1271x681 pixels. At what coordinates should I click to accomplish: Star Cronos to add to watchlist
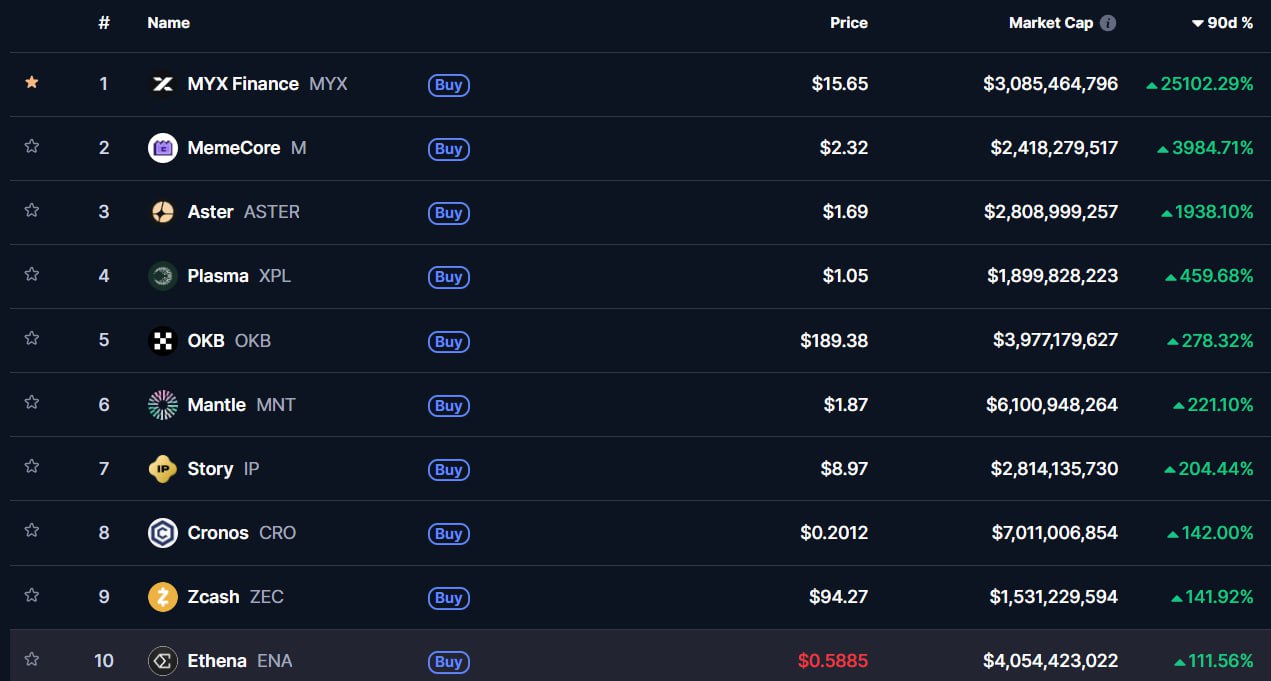32,531
